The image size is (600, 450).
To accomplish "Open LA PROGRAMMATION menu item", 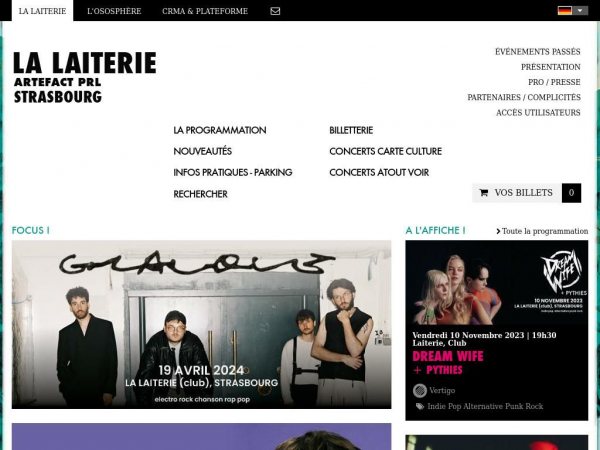I will (220, 130).
